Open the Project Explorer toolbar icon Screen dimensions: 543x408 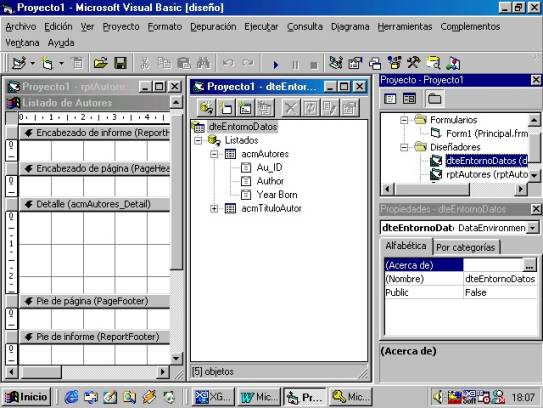(x=336, y=63)
